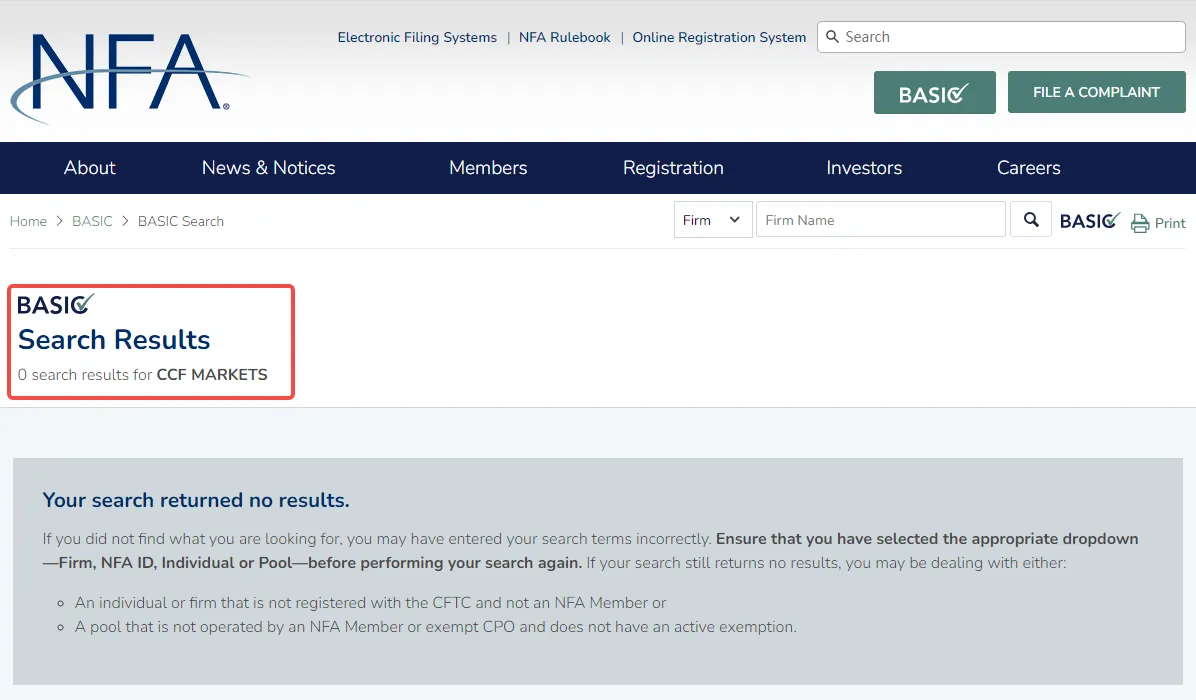This screenshot has height=700, width=1196.
Task: Click the File a Complaint button
Action: 1096,92
